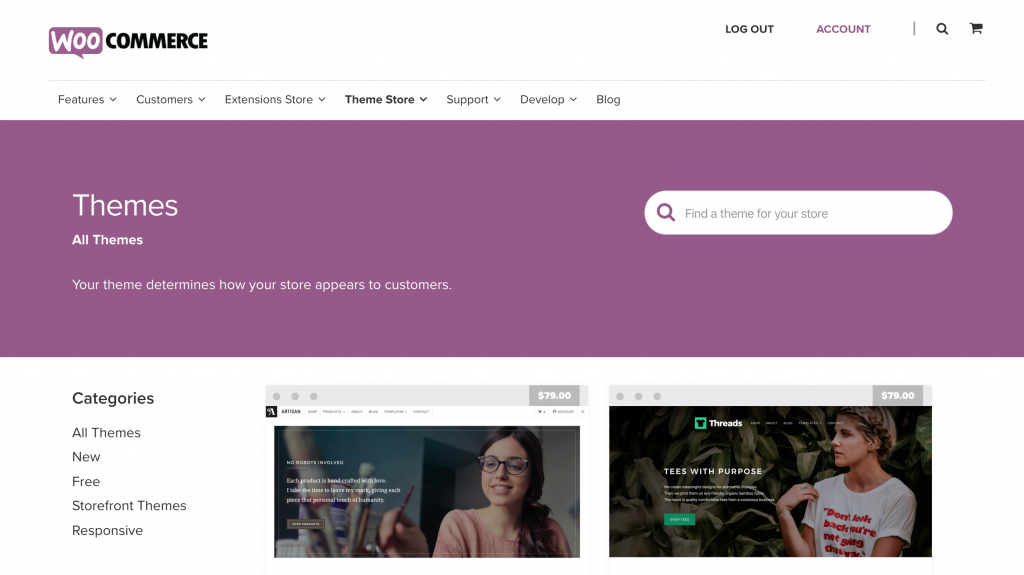Expand the Customers menu

point(170,99)
